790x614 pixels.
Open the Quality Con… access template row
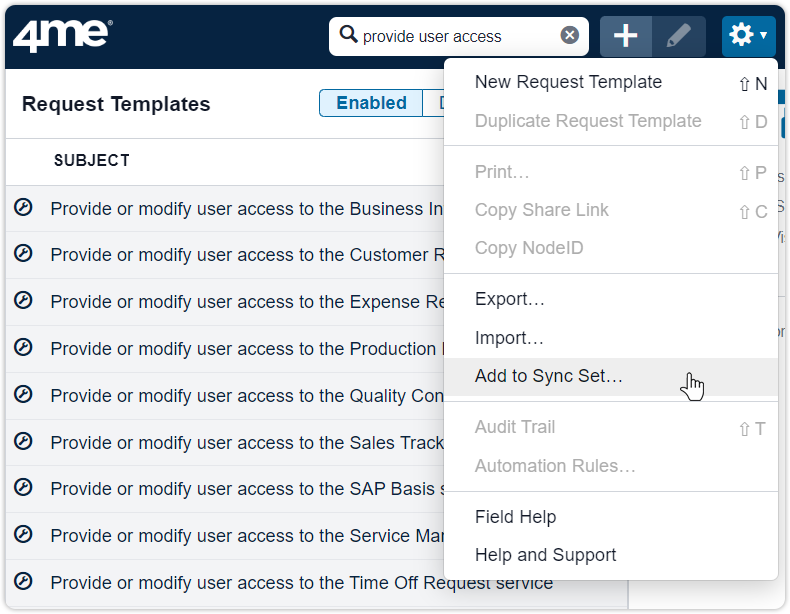tap(225, 395)
